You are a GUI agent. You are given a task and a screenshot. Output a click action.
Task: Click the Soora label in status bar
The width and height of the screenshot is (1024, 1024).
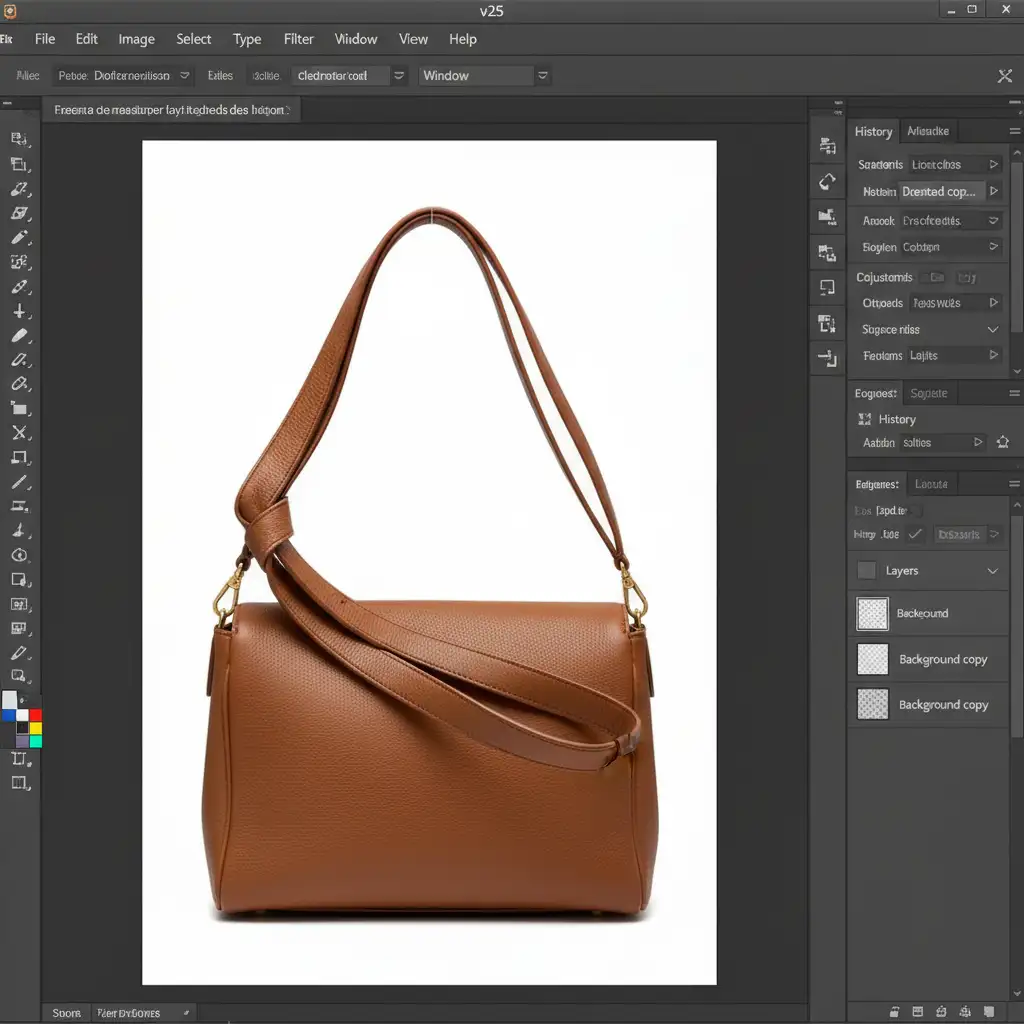tap(66, 1013)
